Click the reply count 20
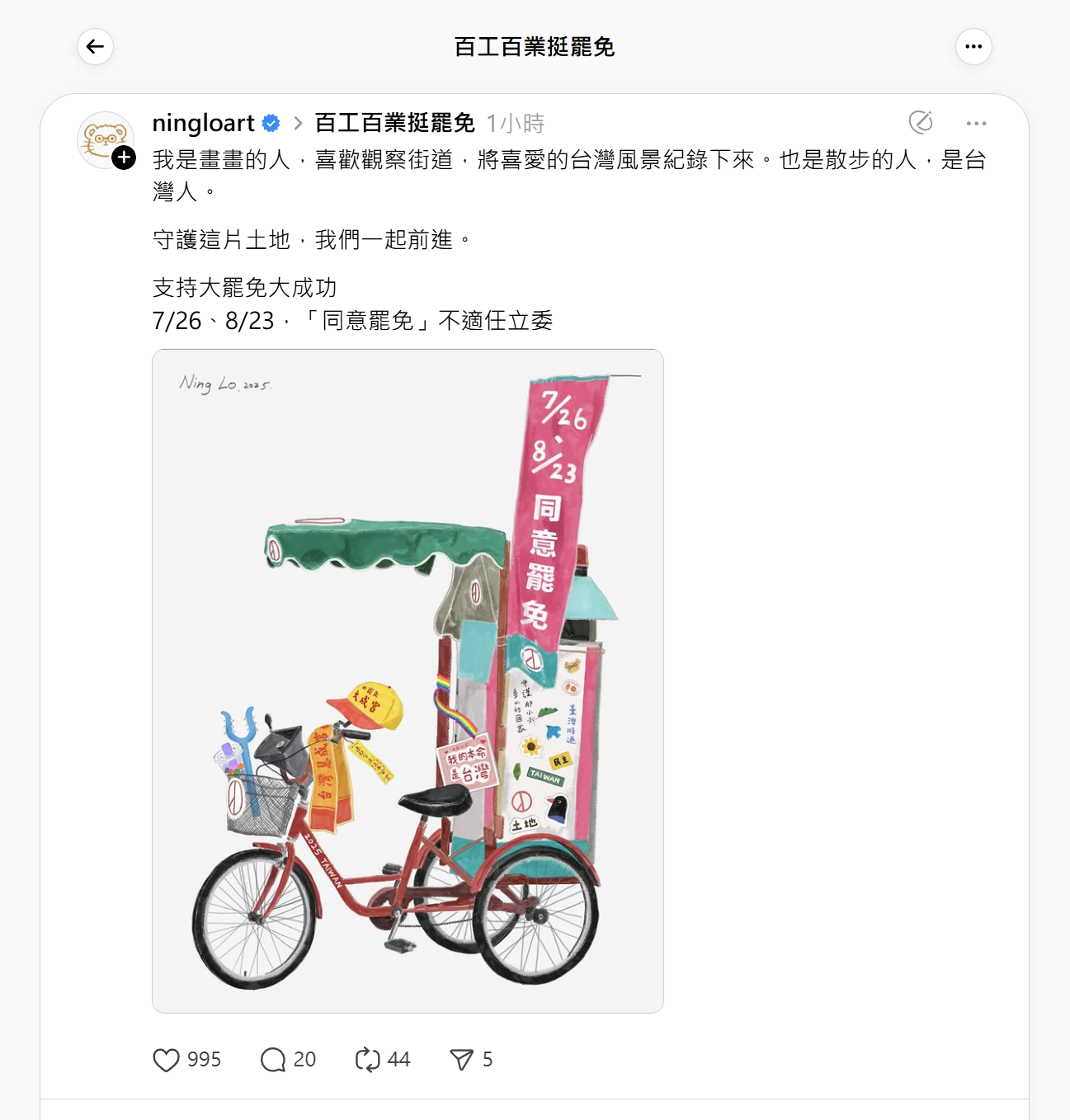 (304, 1059)
